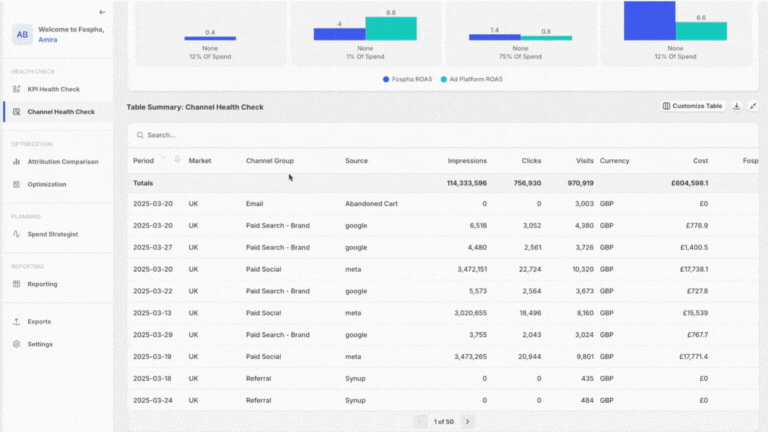Sort by Channel Group column header
The height and width of the screenshot is (432, 768).
point(270,161)
